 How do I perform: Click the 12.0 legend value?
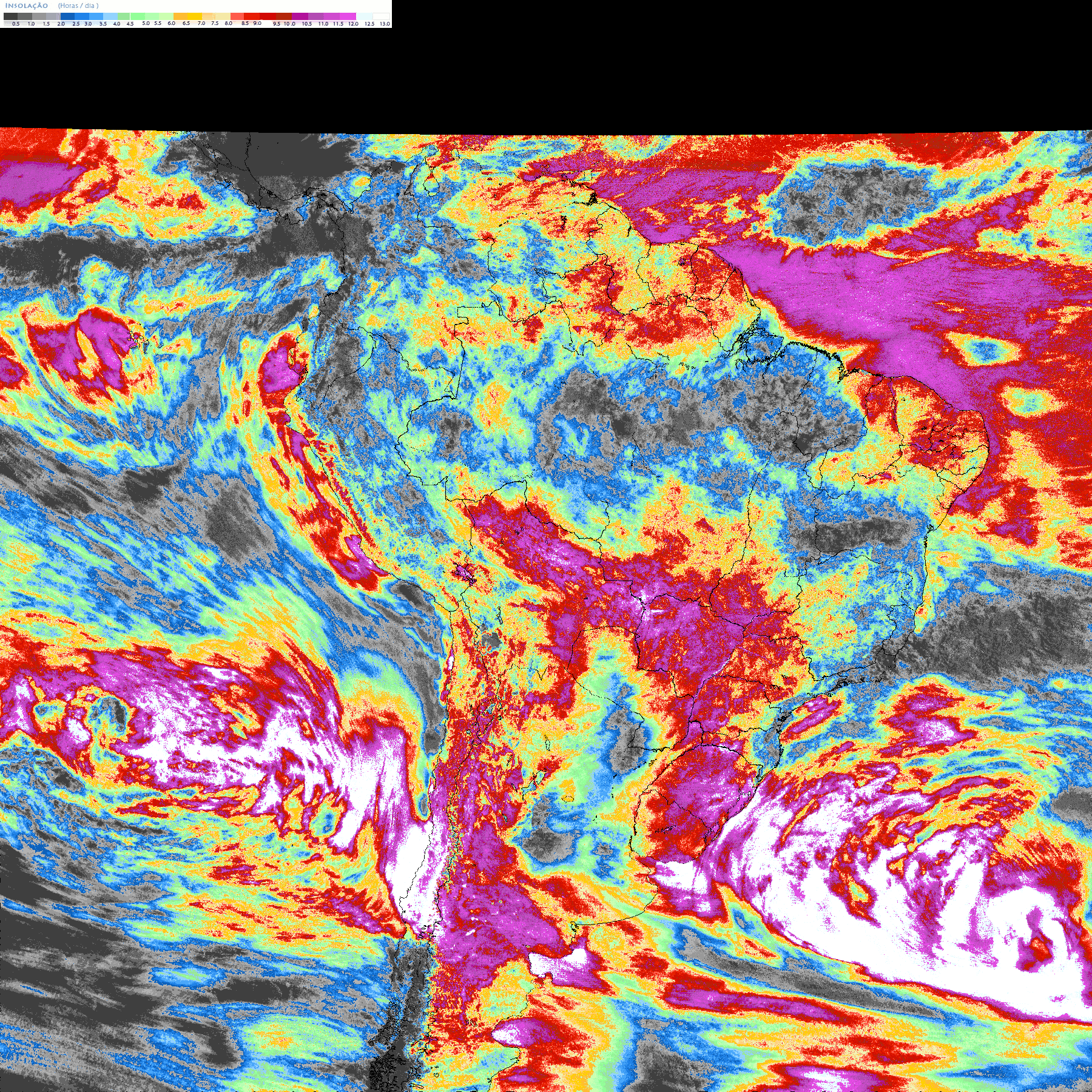(x=353, y=24)
